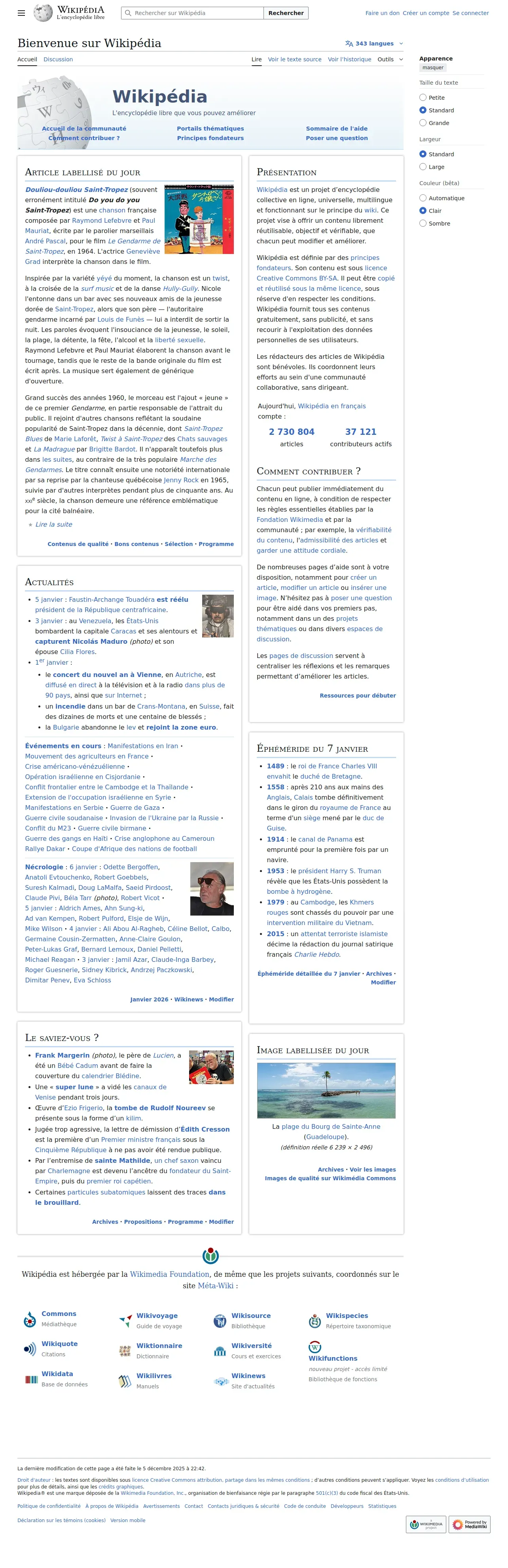Click Accueil de la communauté link
508x1568 pixels.
point(84,129)
